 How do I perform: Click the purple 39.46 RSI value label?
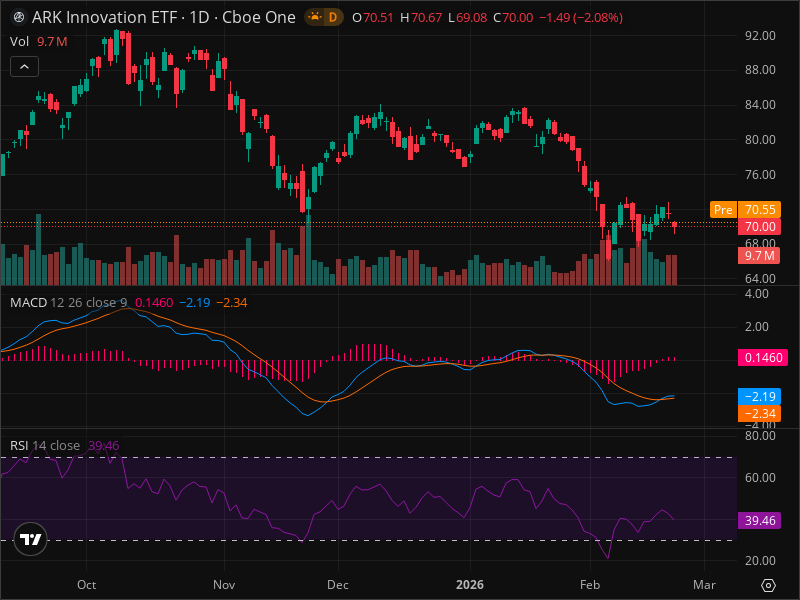[x=759, y=520]
